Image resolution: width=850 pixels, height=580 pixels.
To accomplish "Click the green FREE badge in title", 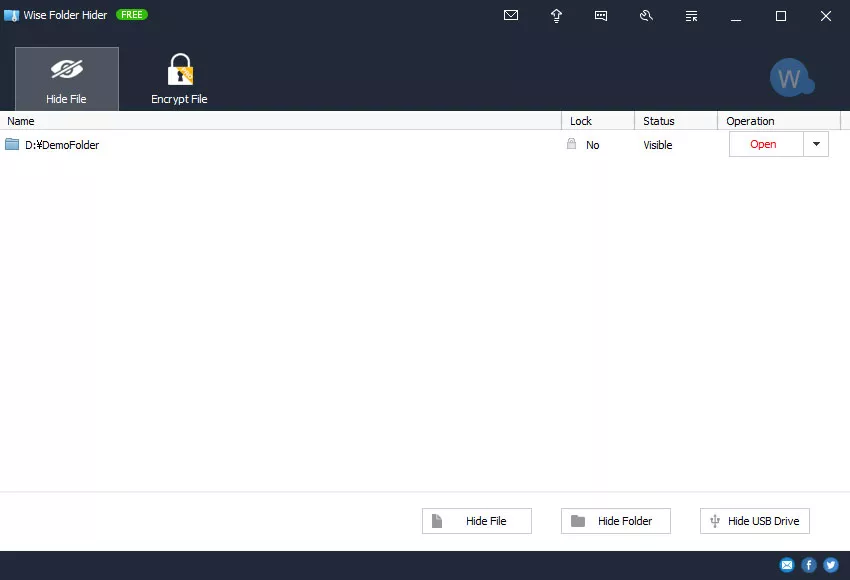I will [132, 15].
